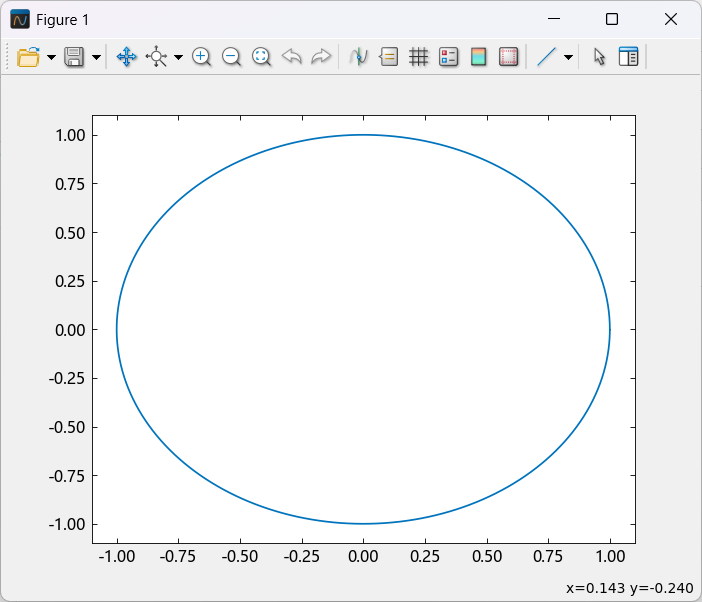Choose the pointer selection arrow tool
702x602 pixels.
point(599,57)
